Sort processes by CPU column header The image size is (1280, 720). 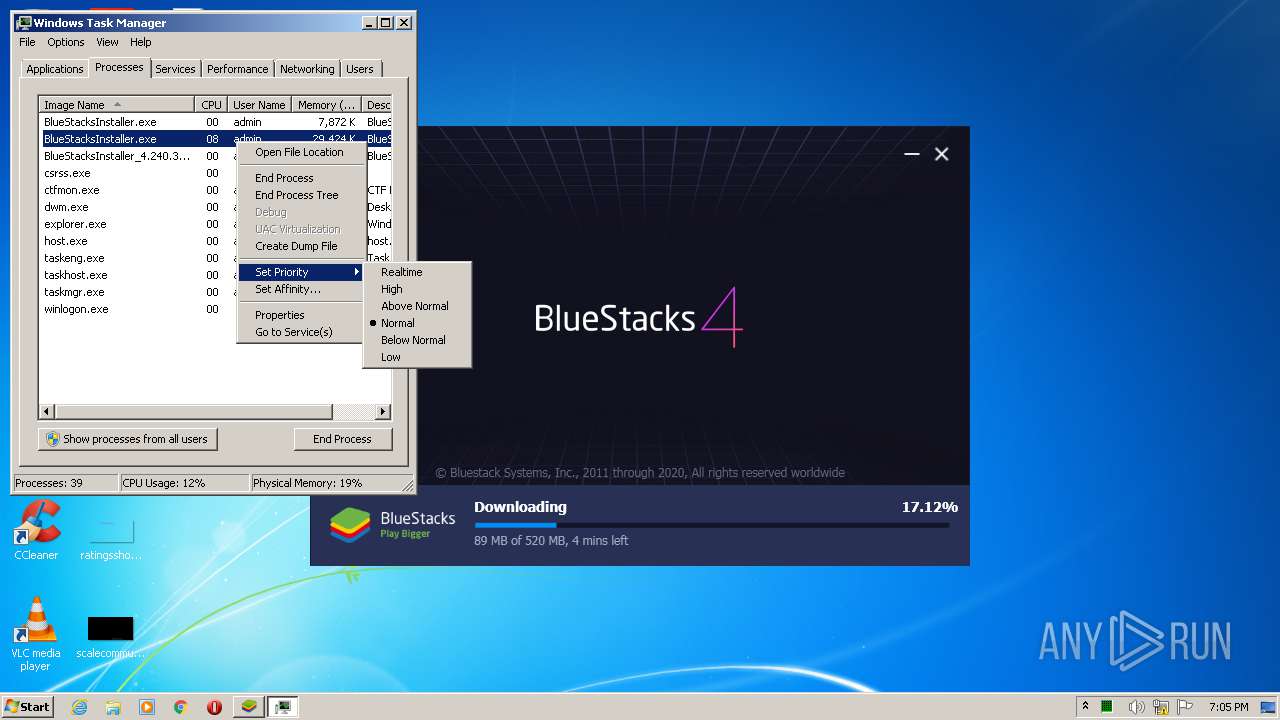tap(211, 105)
